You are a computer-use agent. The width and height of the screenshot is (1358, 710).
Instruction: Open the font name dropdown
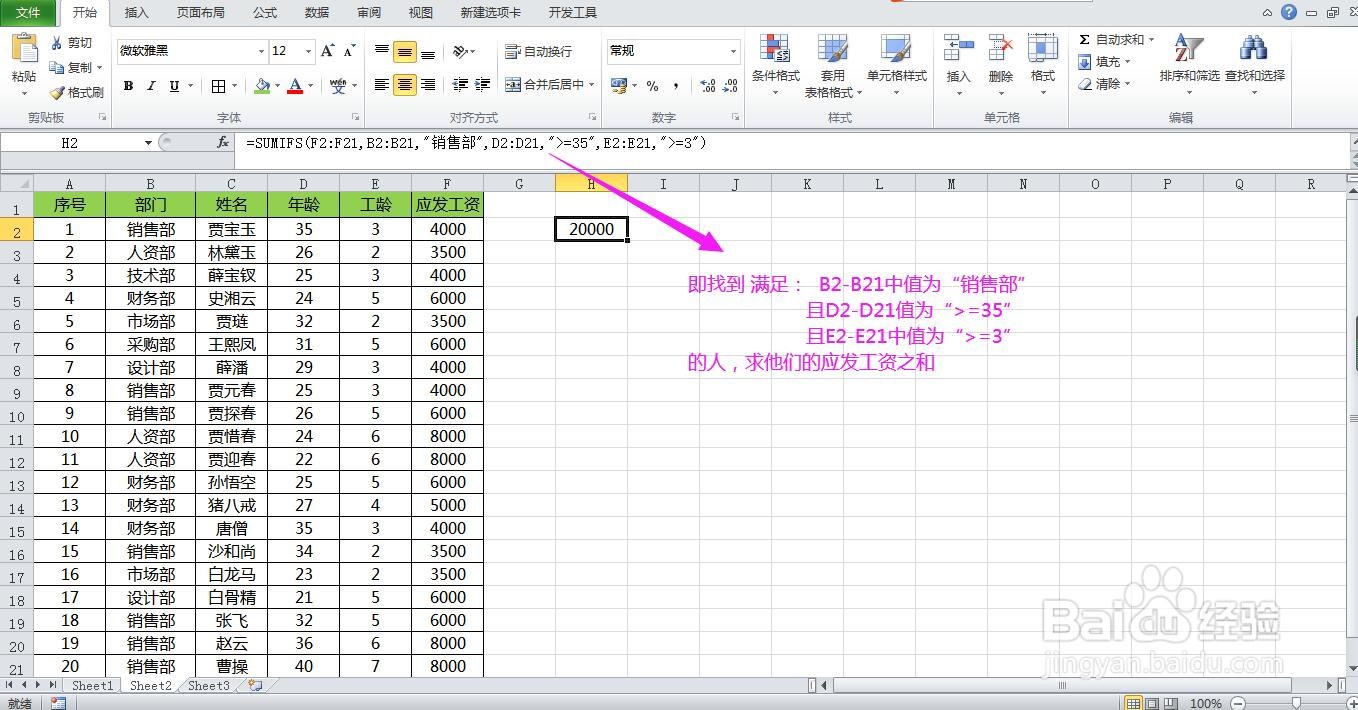coord(261,51)
